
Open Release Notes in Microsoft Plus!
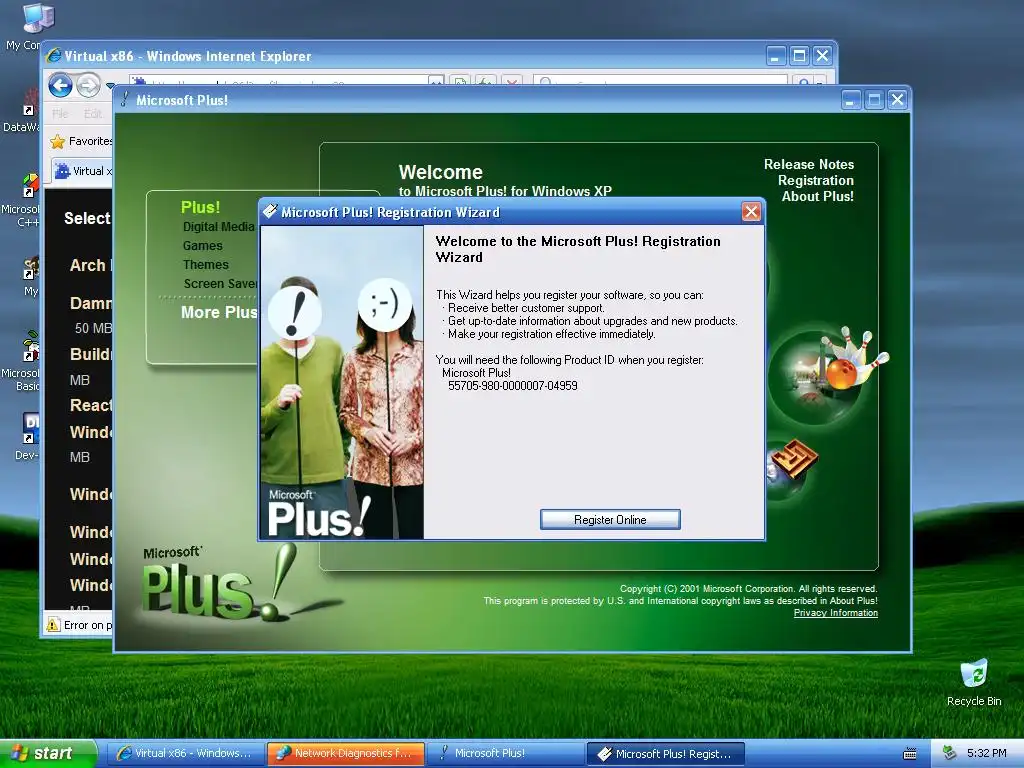(808, 165)
